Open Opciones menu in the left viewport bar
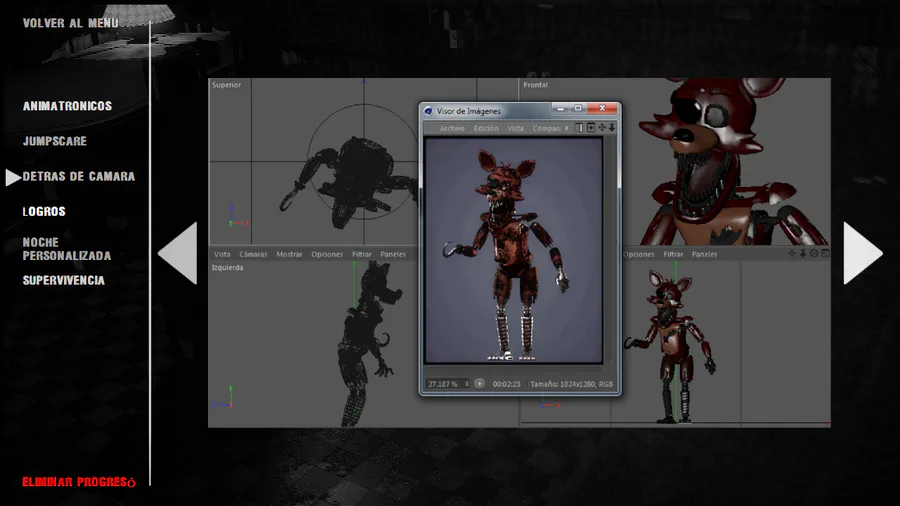Viewport: 900px width, 506px height. pyautogui.click(x=327, y=254)
